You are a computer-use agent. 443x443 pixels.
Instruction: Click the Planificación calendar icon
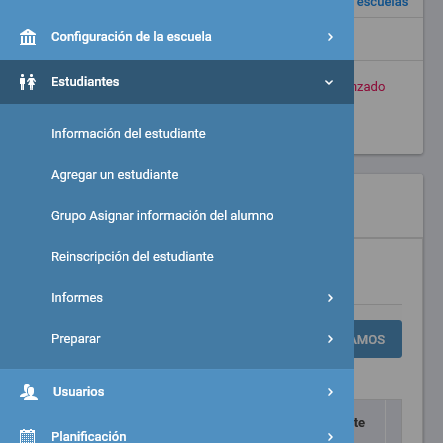27,436
